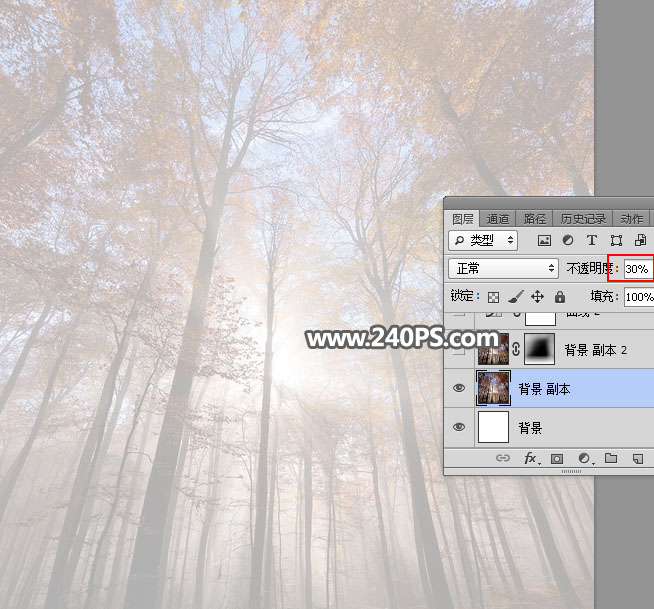
Task: Click the fill 100% field
Action: (x=639, y=297)
